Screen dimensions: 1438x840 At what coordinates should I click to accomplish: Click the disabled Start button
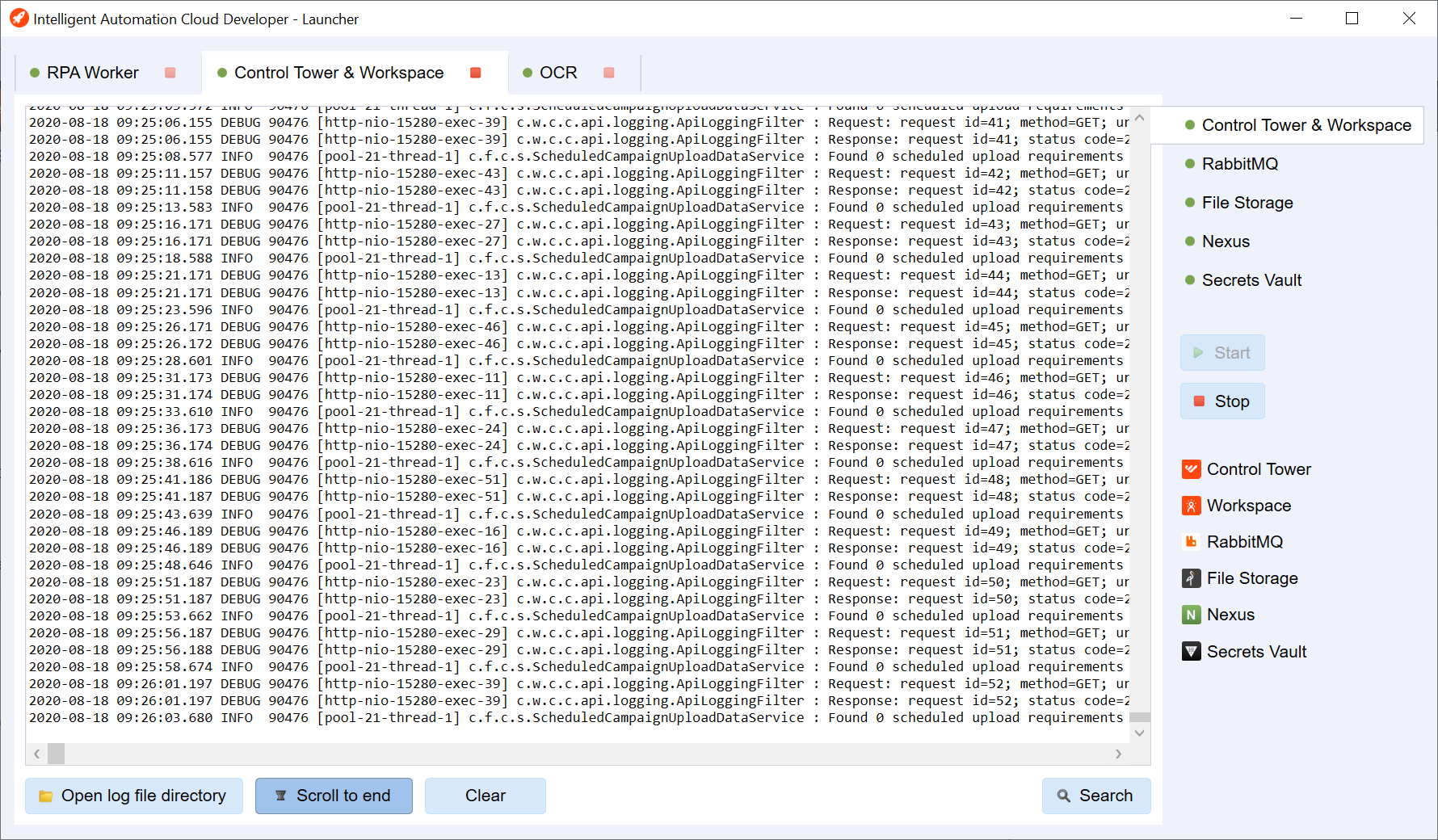pyautogui.click(x=1222, y=353)
